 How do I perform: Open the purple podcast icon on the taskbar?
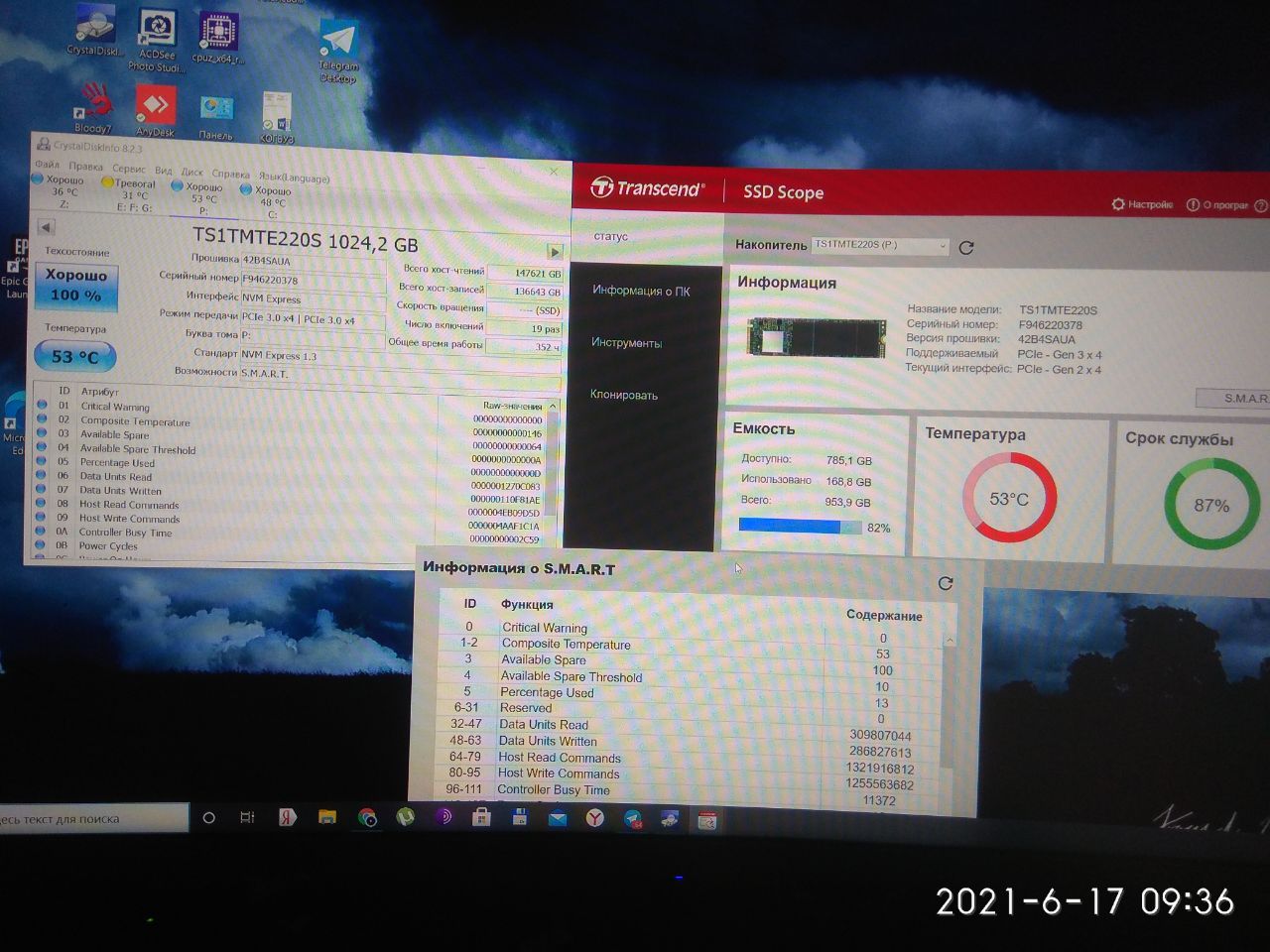click(x=444, y=817)
